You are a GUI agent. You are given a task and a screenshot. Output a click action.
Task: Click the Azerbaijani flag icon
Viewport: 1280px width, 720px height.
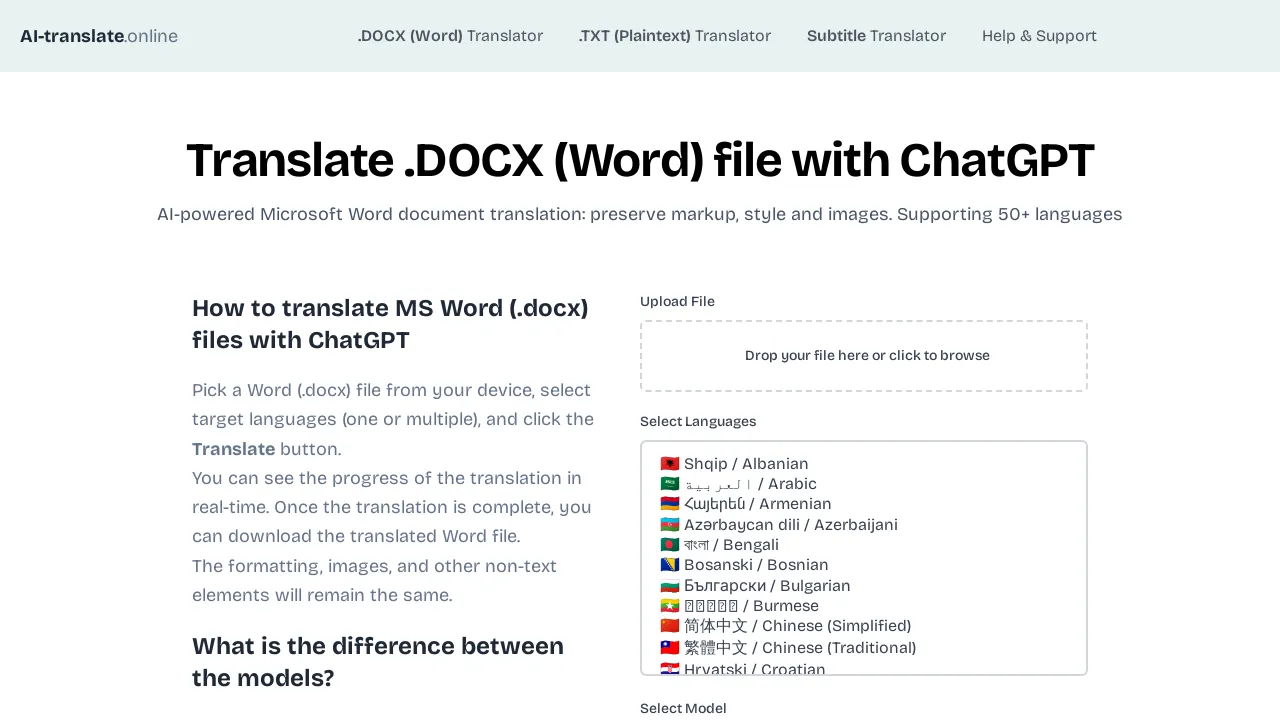670,524
